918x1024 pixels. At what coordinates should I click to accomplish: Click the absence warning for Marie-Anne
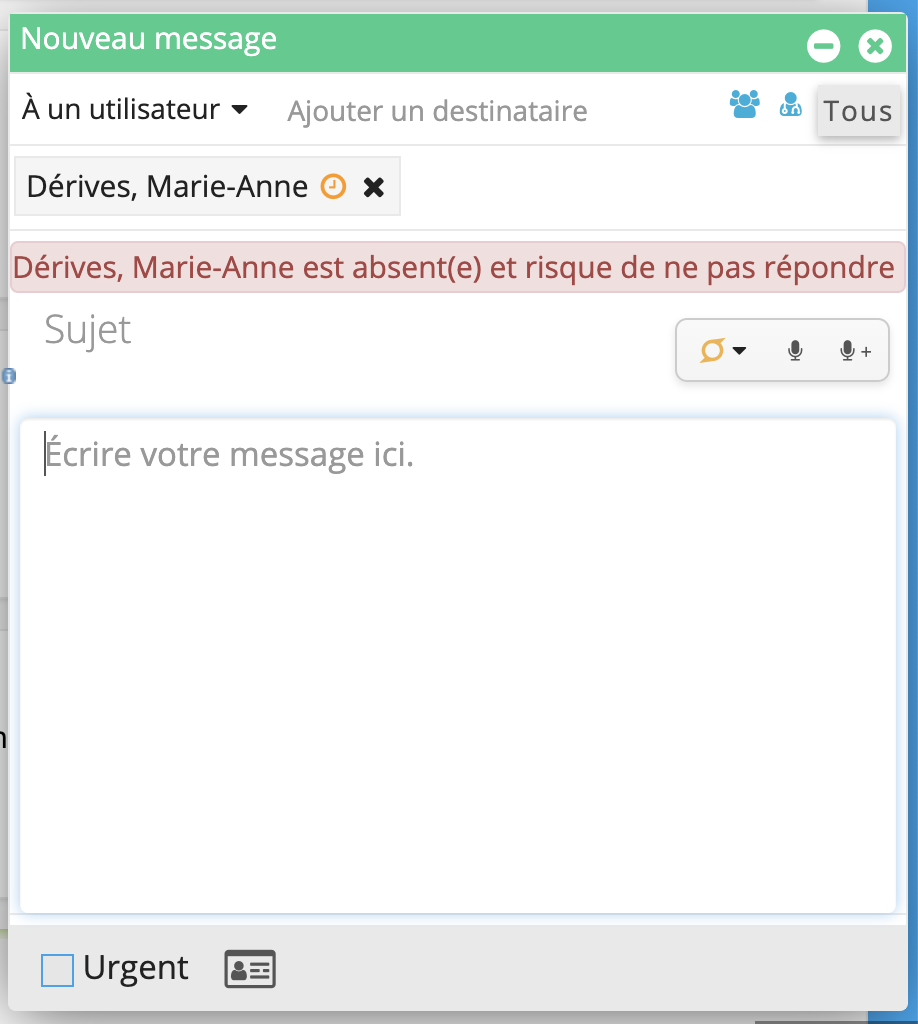coord(458,267)
